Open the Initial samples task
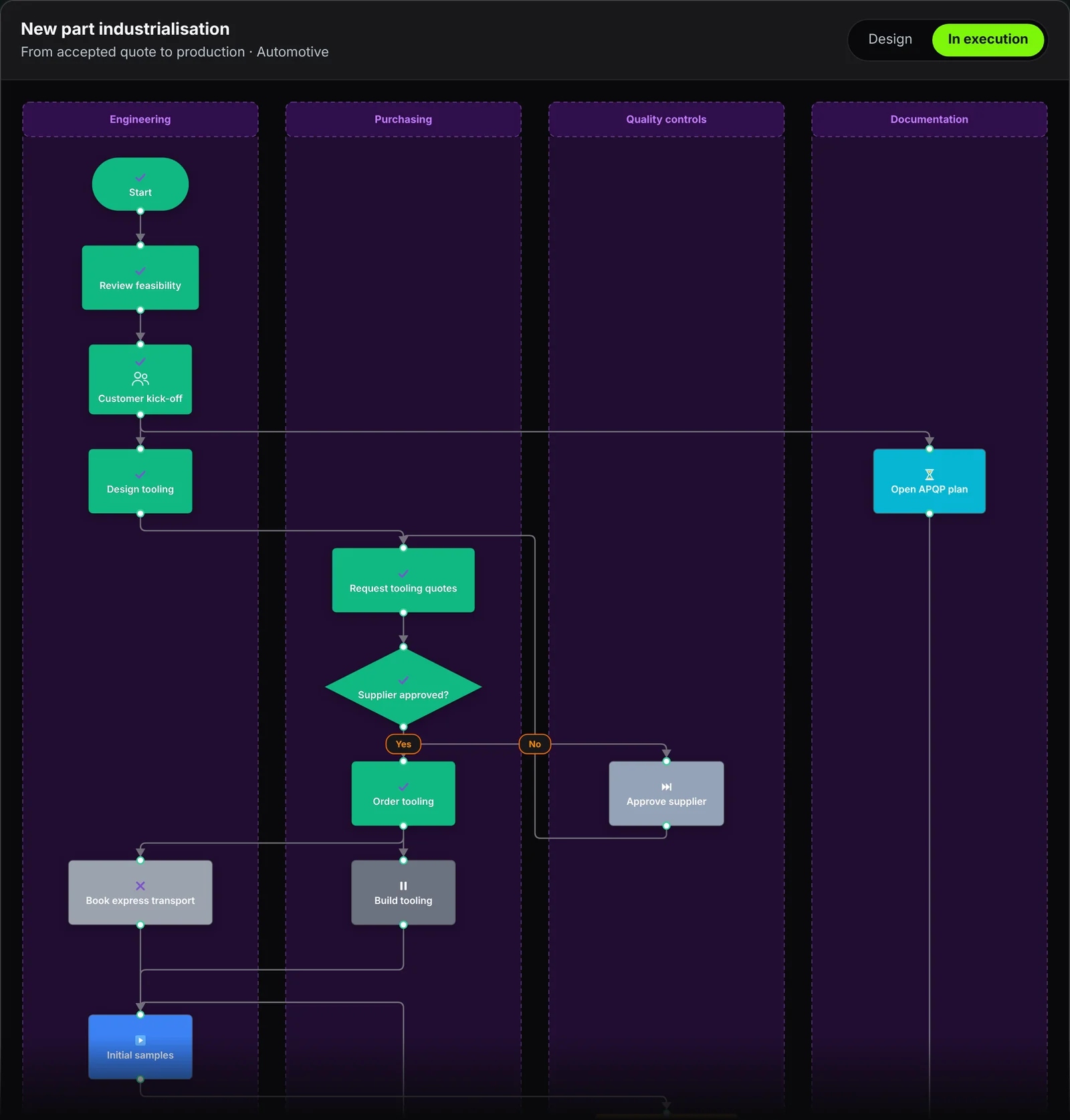This screenshot has width=1070, height=1120. pyautogui.click(x=140, y=1047)
